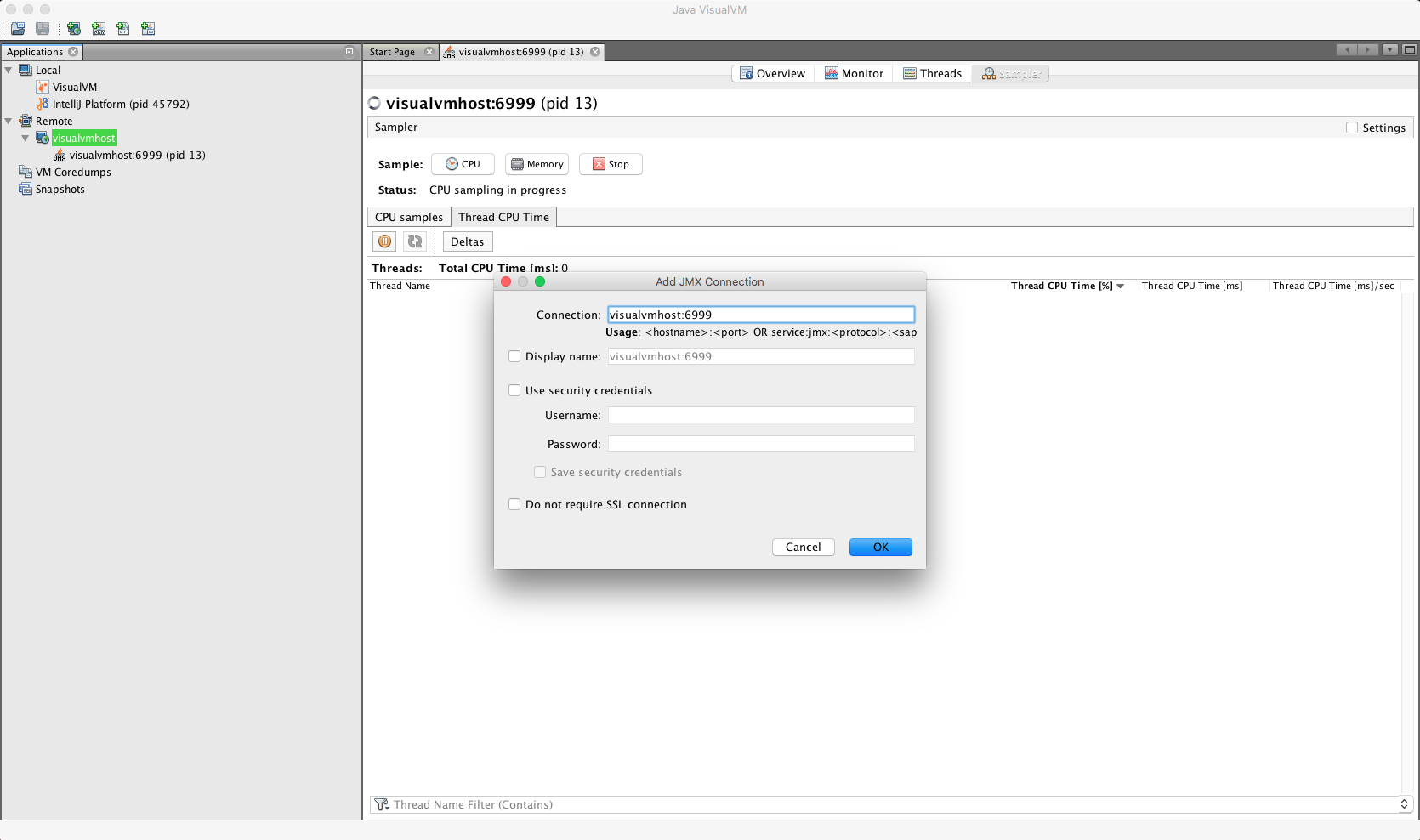
Task: Open the thread filter options stepper
Action: click(1404, 804)
